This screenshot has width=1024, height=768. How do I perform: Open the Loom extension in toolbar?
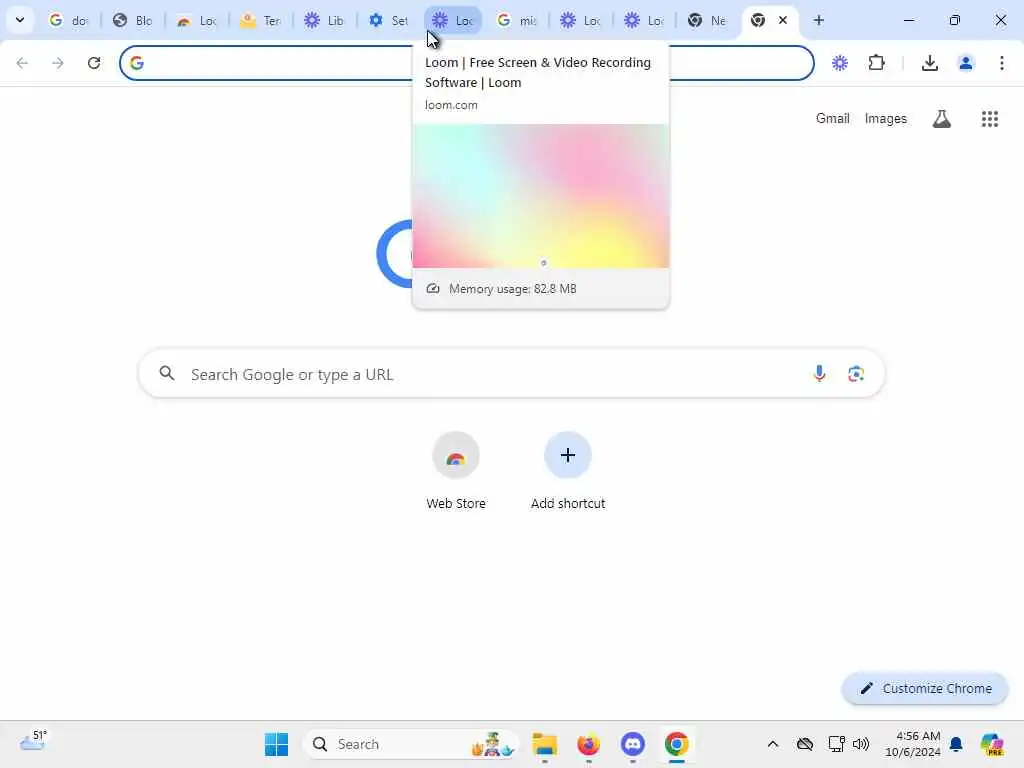coord(840,63)
